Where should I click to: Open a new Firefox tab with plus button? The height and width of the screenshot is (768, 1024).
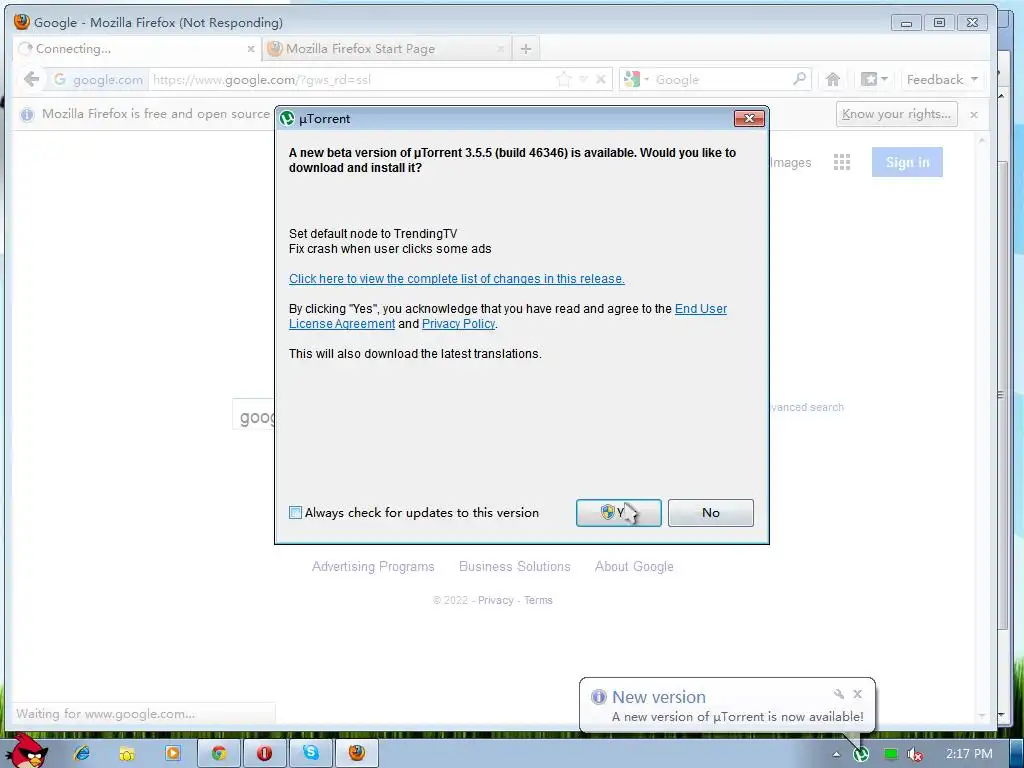(x=526, y=49)
